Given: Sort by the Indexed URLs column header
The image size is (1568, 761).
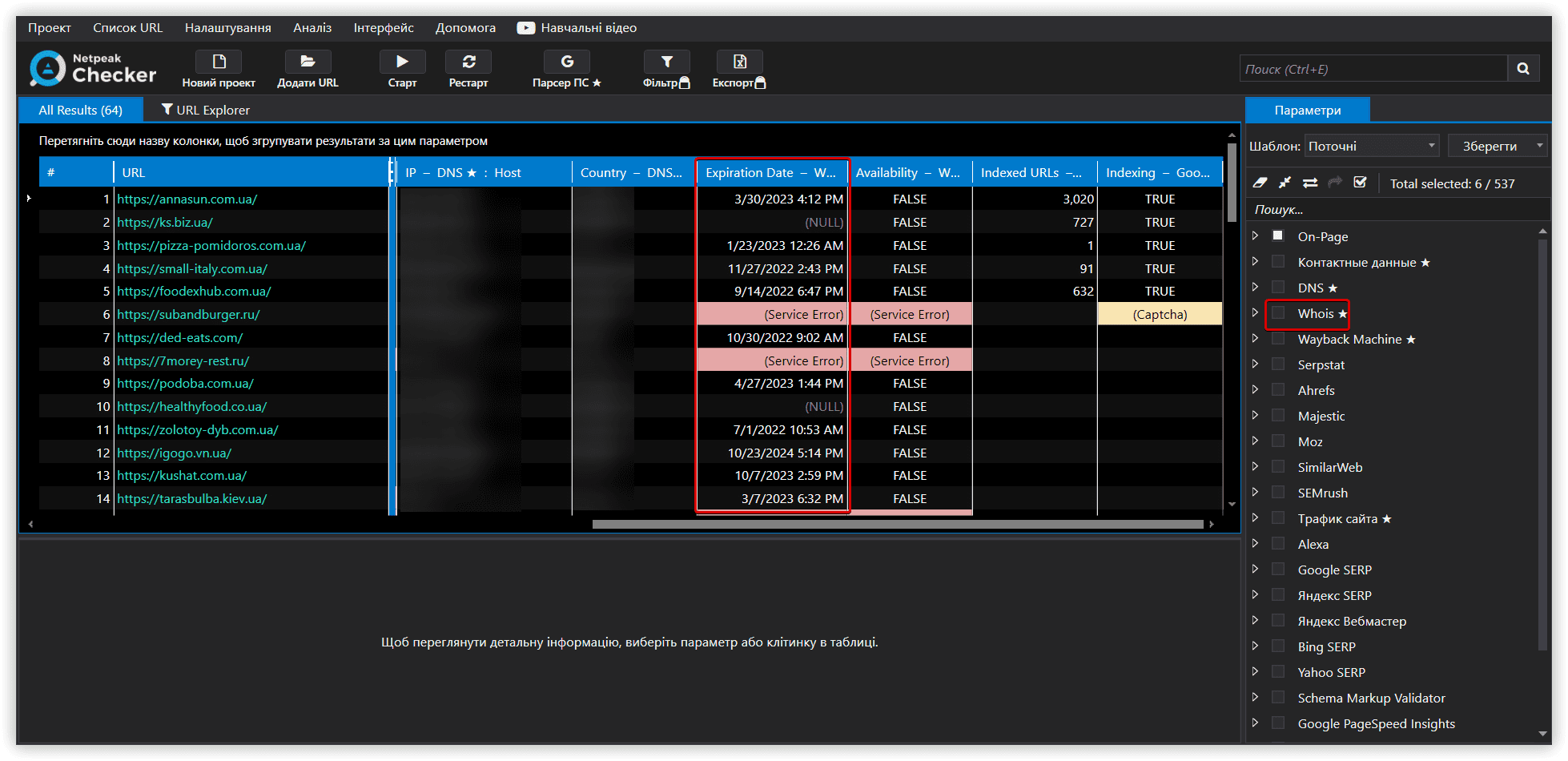Looking at the screenshot, I should point(1034,172).
